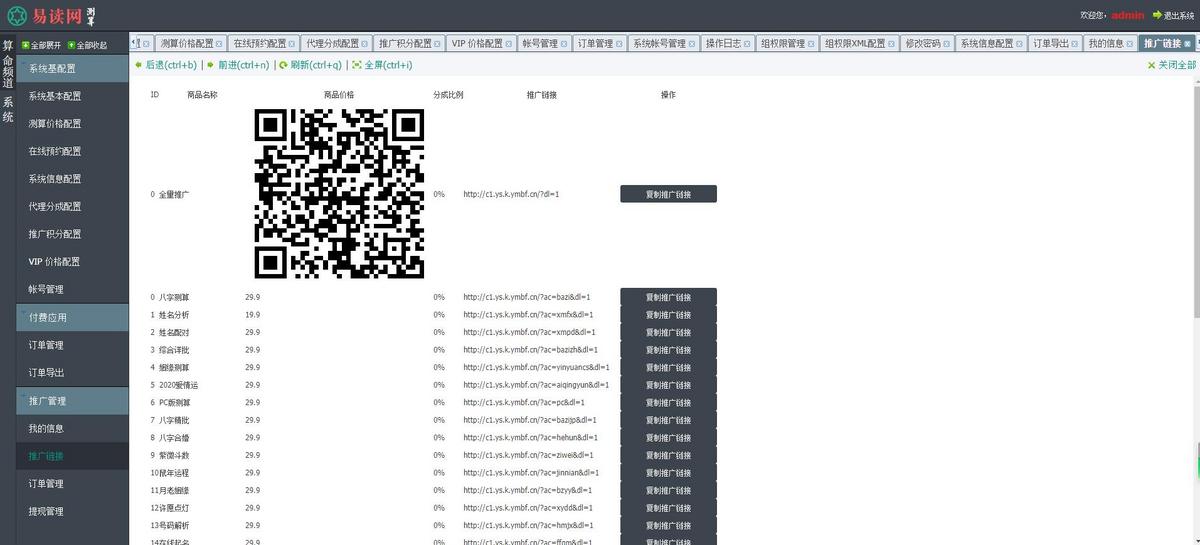Close the 组权限XML配置 tab with its x icon

(893, 44)
